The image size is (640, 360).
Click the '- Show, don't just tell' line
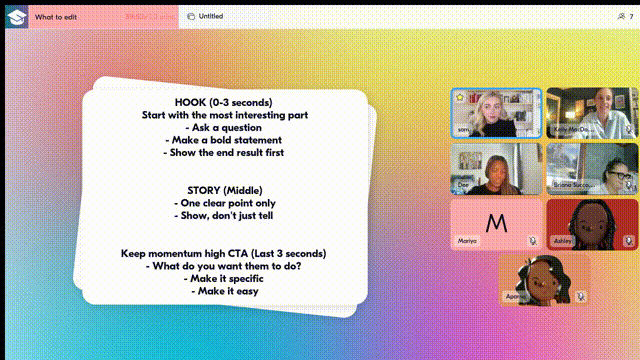point(224,216)
